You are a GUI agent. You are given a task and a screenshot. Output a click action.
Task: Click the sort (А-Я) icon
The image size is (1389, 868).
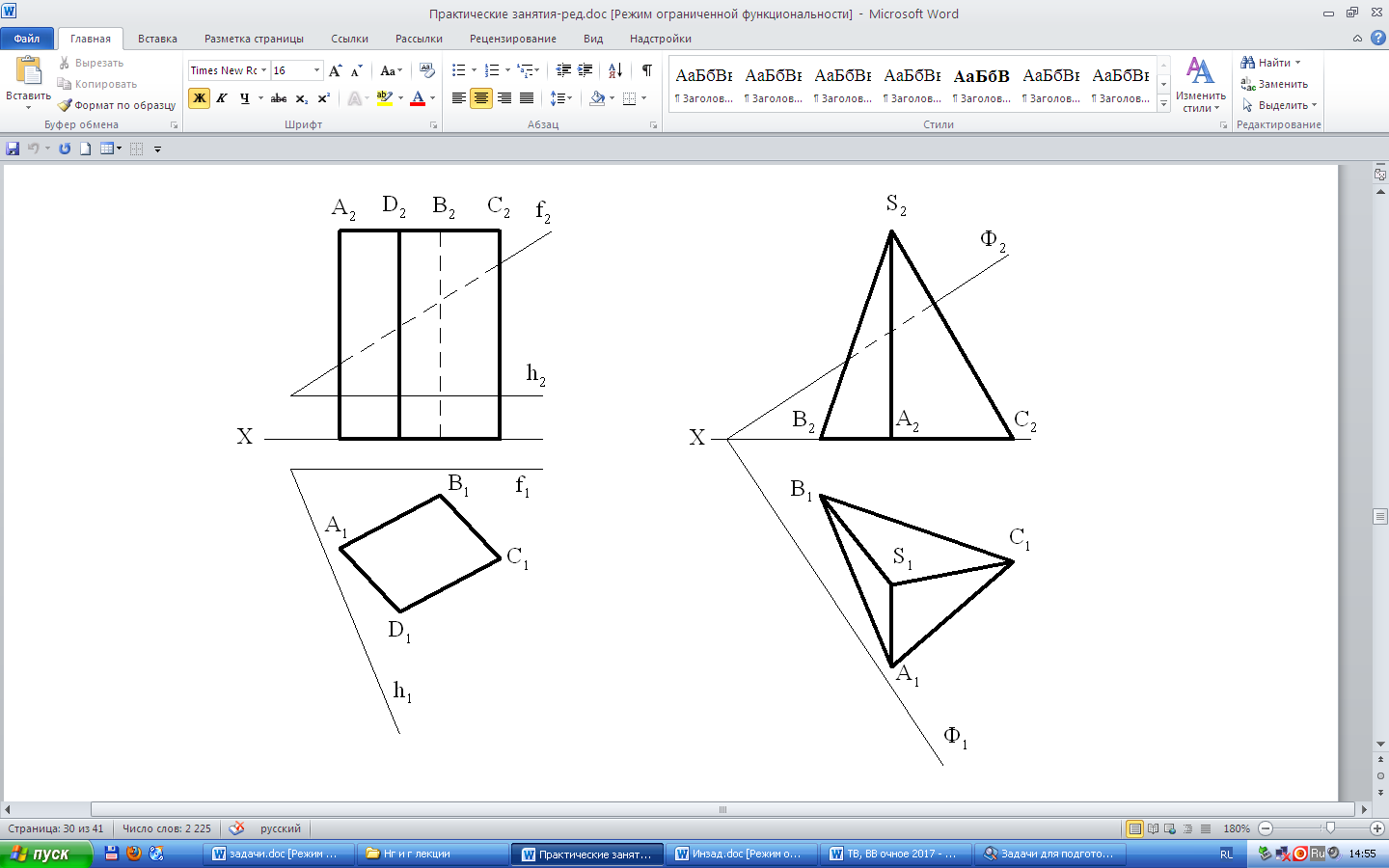[x=615, y=70]
